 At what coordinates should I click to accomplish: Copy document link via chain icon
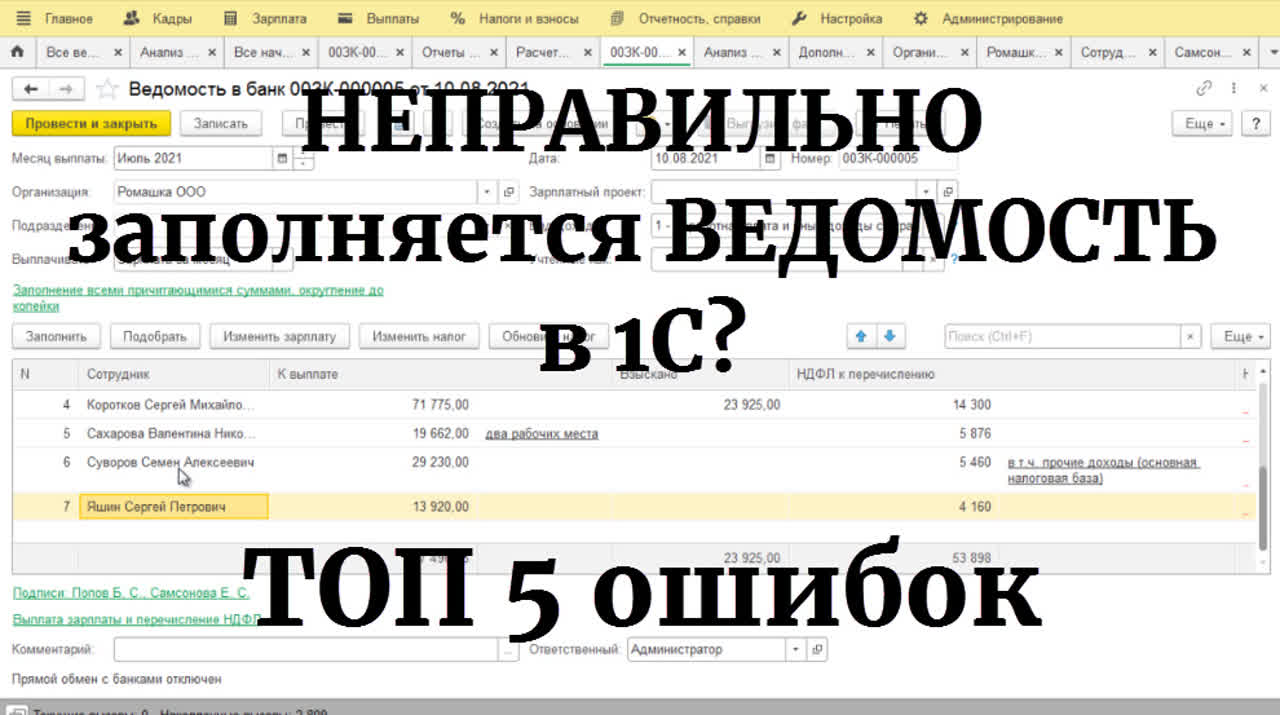pos(1204,89)
